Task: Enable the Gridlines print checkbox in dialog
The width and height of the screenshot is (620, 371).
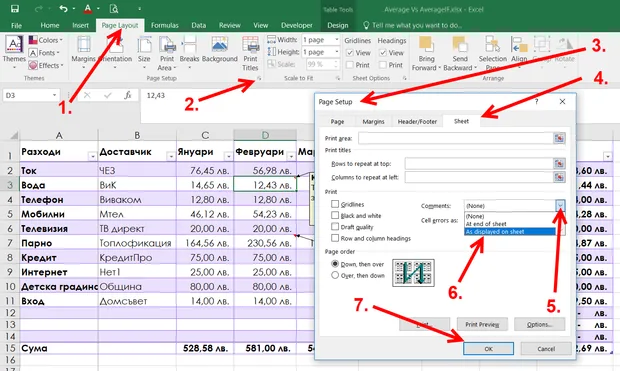Action: (x=335, y=204)
